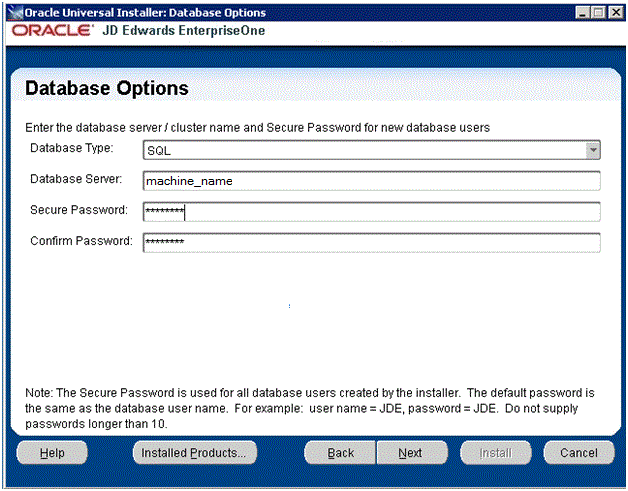Click the Secure Password note text

(309, 400)
